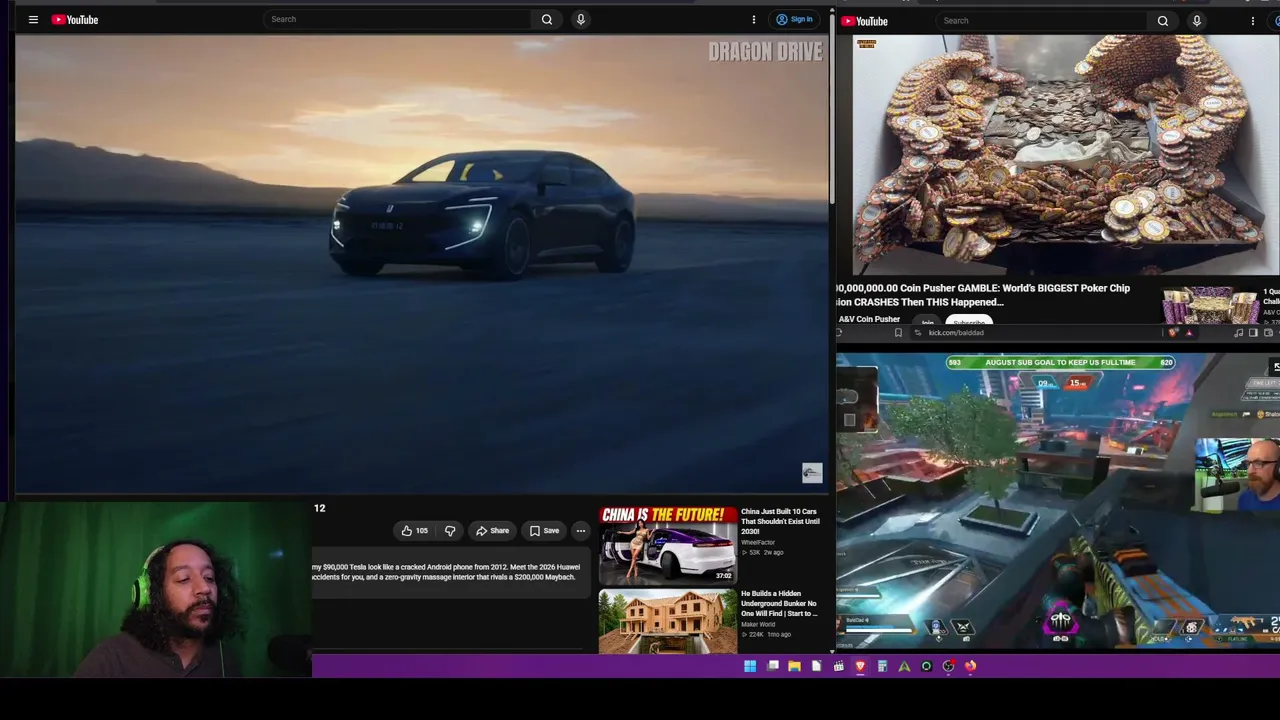The image size is (1280, 720).
Task: Click the August sub goal progress bar
Action: pos(1060,362)
